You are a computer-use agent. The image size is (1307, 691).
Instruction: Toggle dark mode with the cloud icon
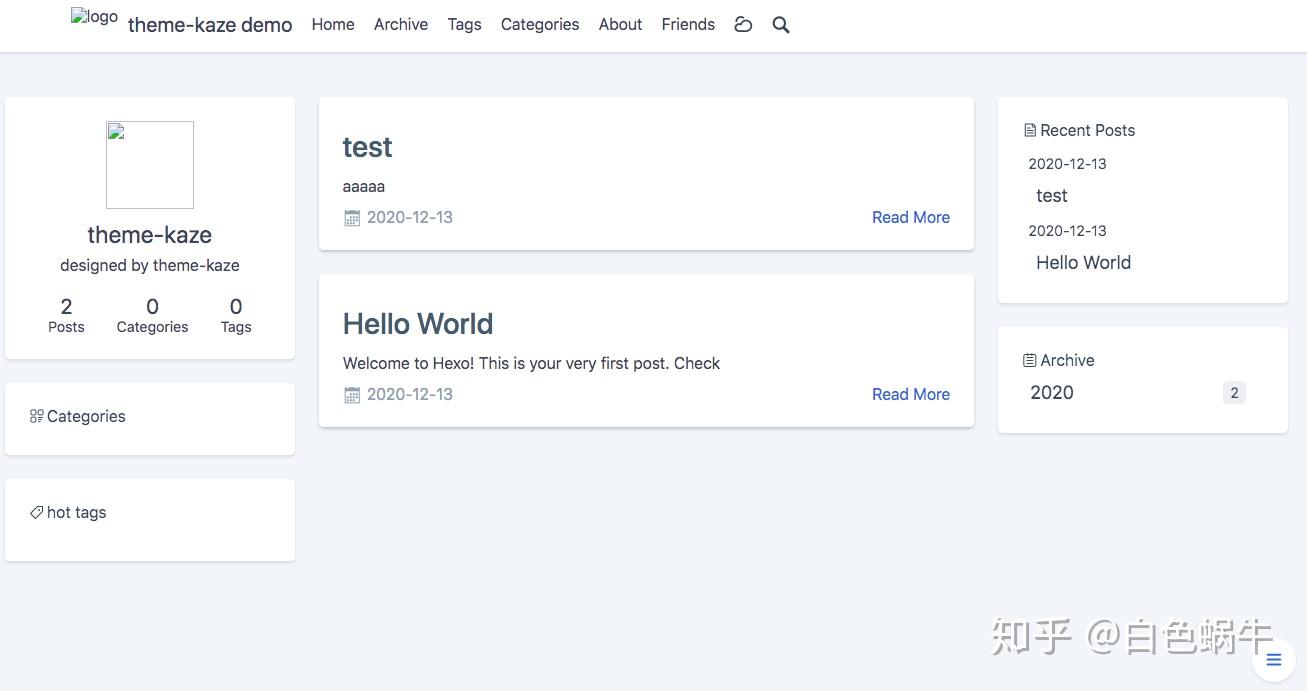[743, 25]
